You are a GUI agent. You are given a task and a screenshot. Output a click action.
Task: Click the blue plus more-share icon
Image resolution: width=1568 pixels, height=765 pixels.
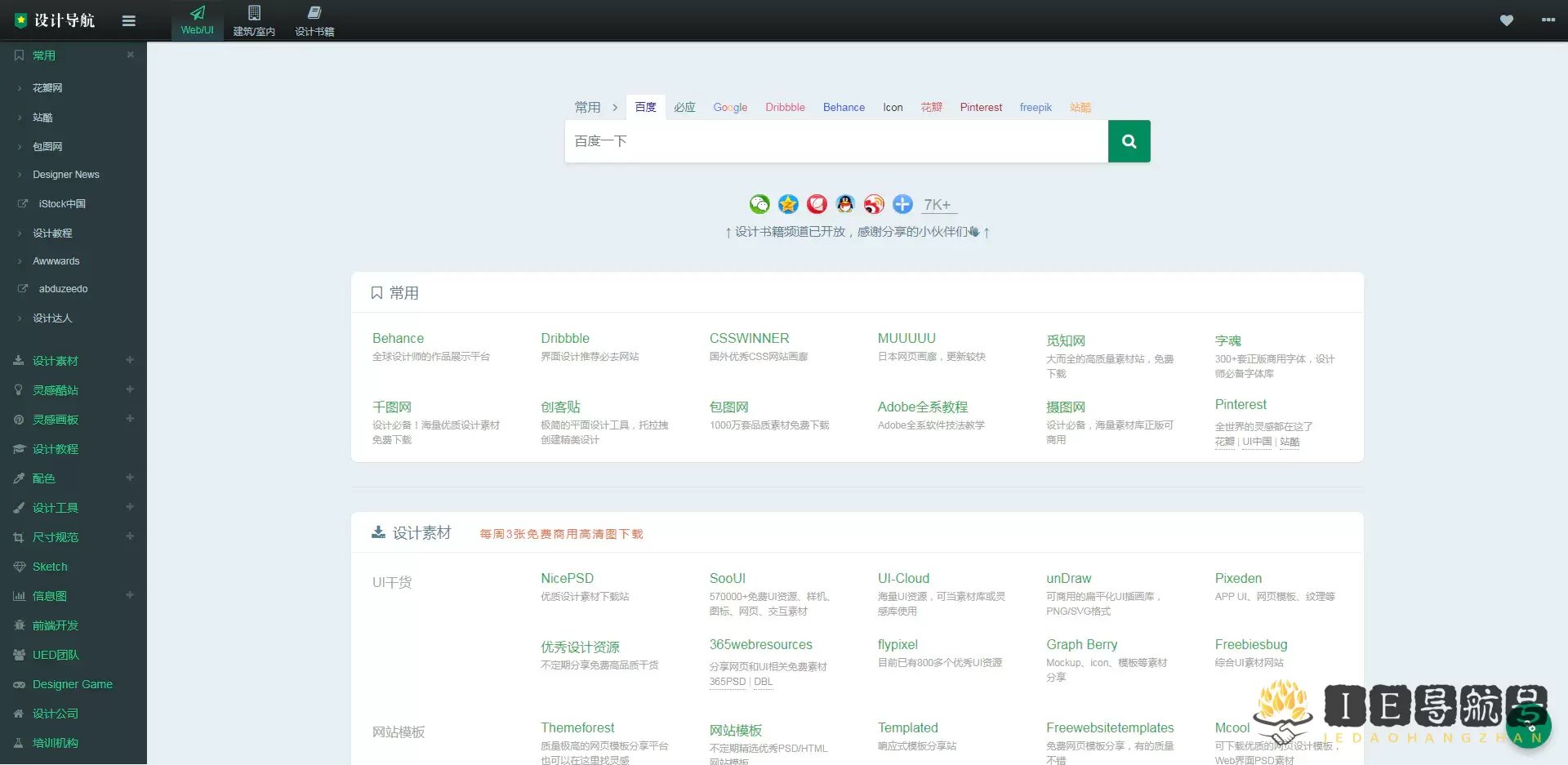(x=902, y=204)
